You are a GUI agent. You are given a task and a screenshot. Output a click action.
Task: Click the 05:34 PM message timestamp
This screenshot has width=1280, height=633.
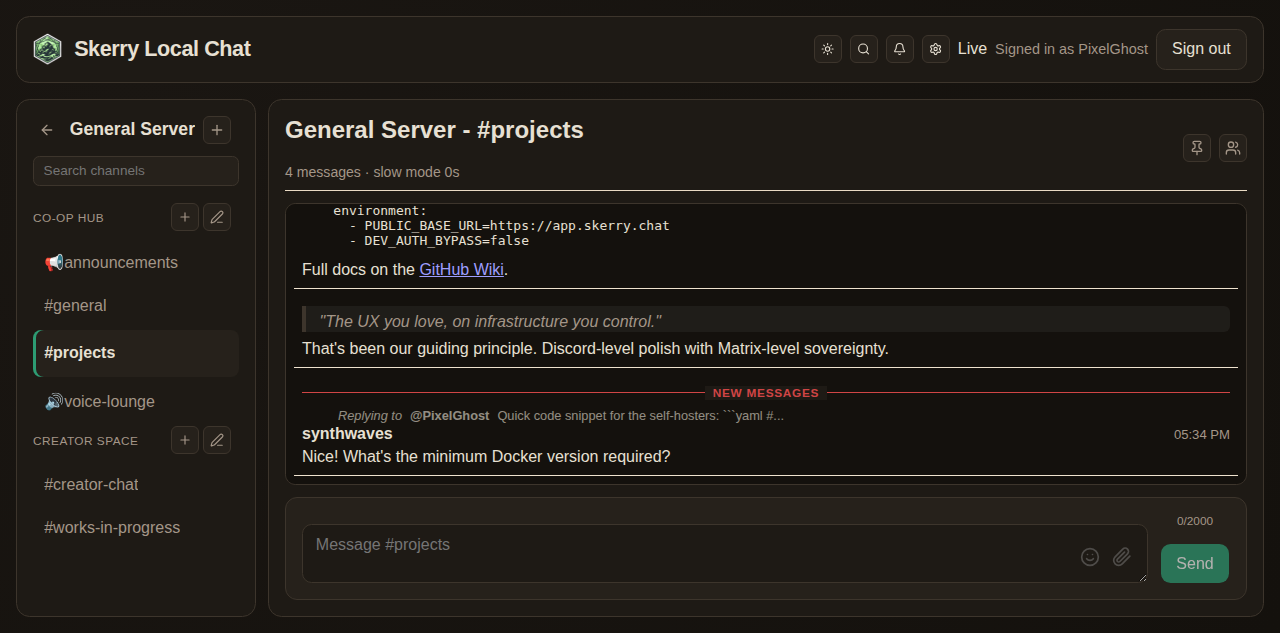click(1202, 435)
